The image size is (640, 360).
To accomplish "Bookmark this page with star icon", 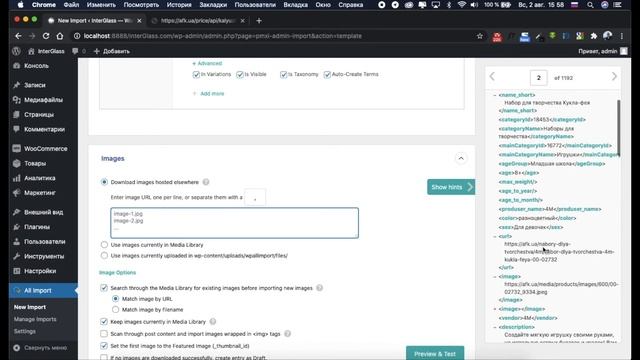I will 480,36.
